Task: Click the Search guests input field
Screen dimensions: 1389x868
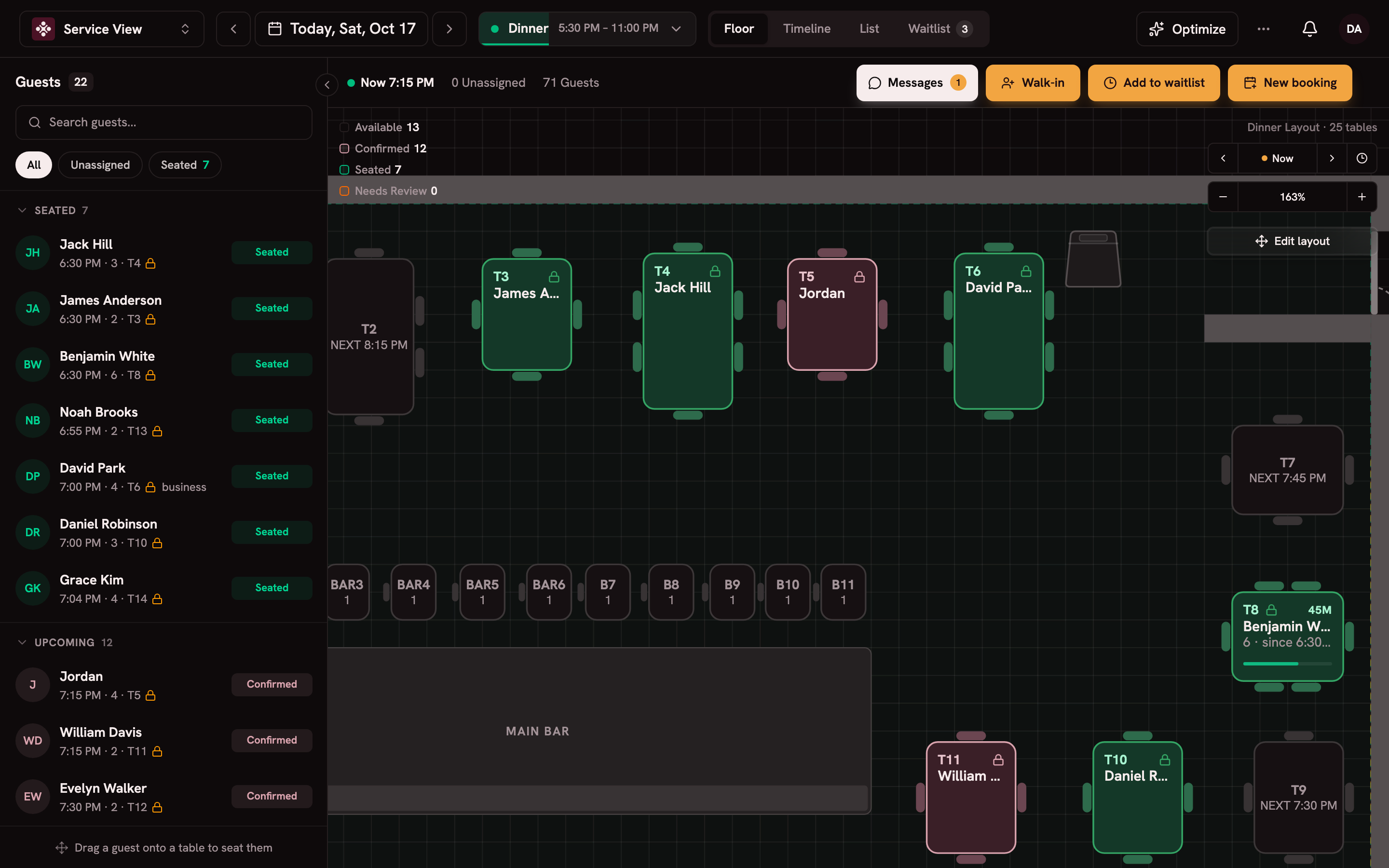Action: click(x=163, y=122)
